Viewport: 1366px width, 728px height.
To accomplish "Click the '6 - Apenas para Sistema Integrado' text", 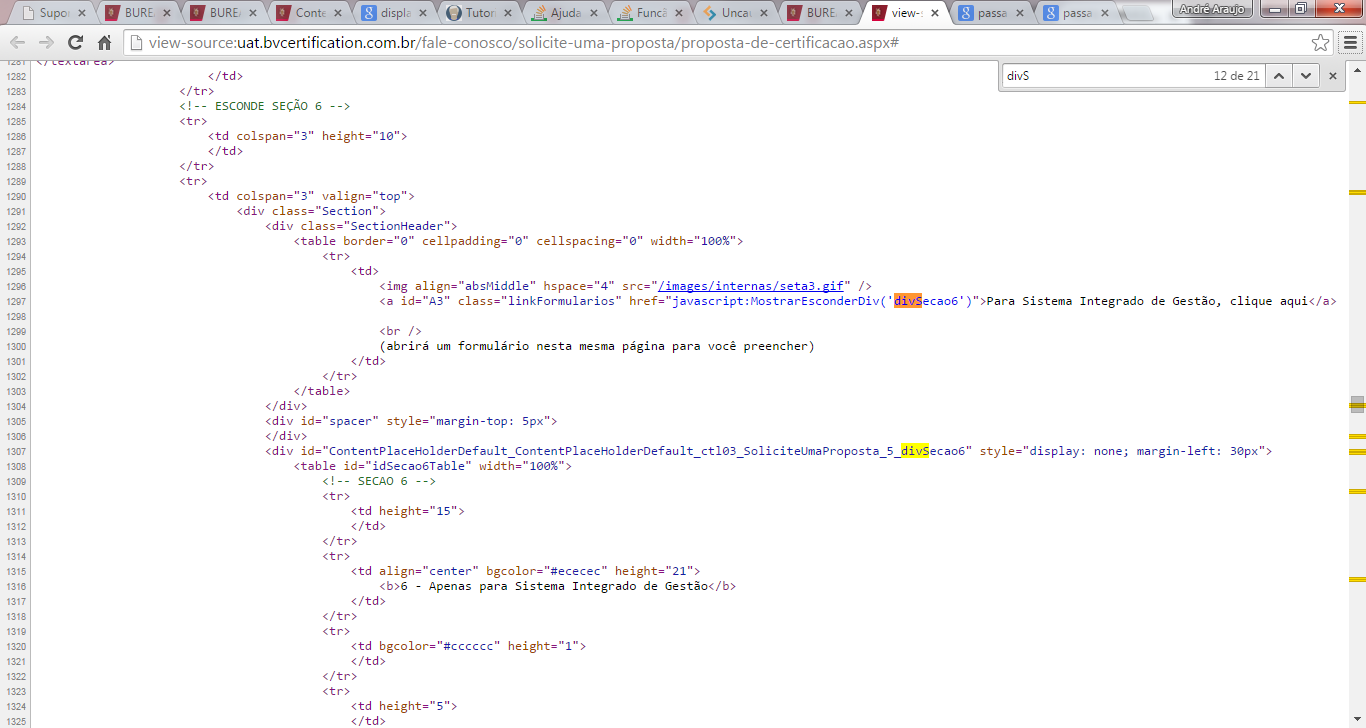I will coord(555,586).
